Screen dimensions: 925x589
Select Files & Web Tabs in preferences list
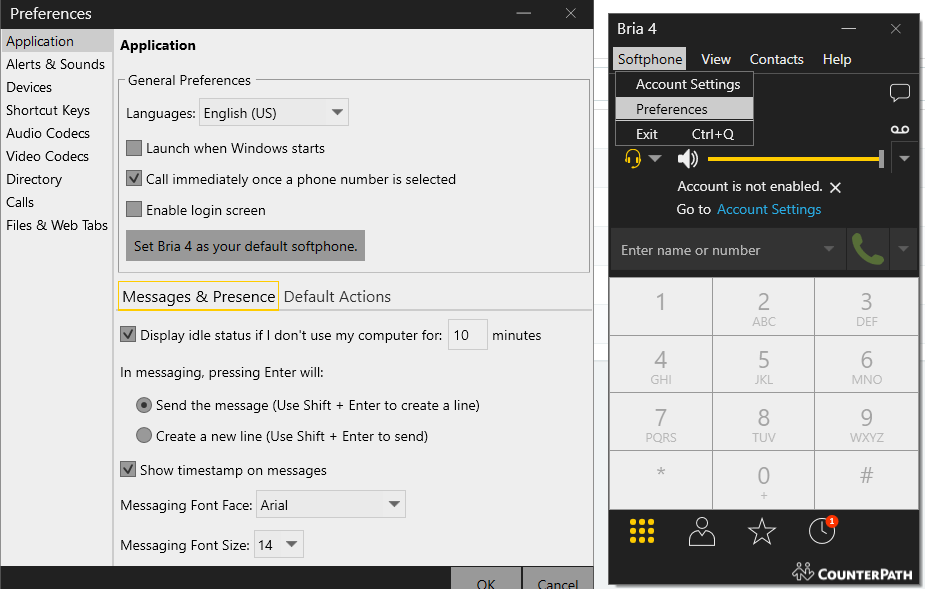[57, 225]
